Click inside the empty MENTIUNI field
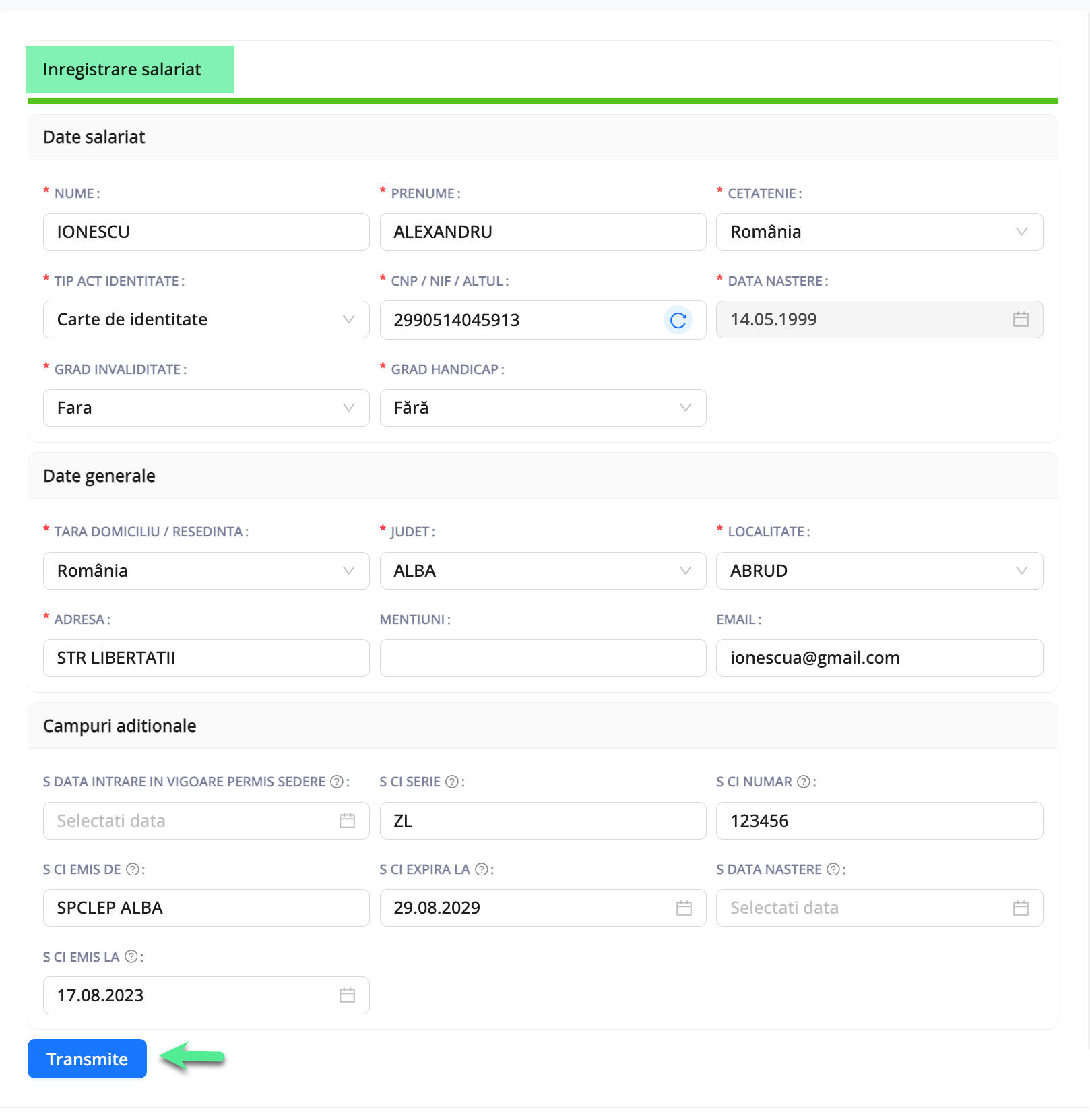 click(542, 658)
